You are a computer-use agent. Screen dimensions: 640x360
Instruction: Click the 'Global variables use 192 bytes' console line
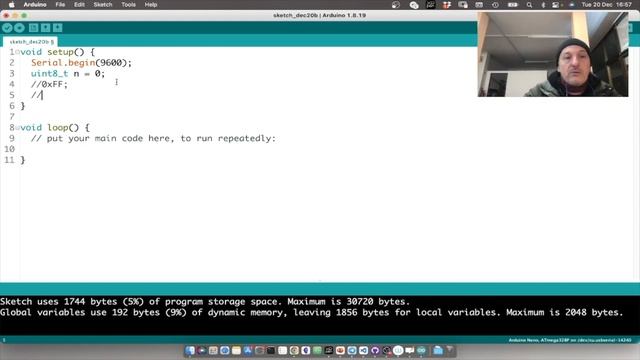click(311, 312)
